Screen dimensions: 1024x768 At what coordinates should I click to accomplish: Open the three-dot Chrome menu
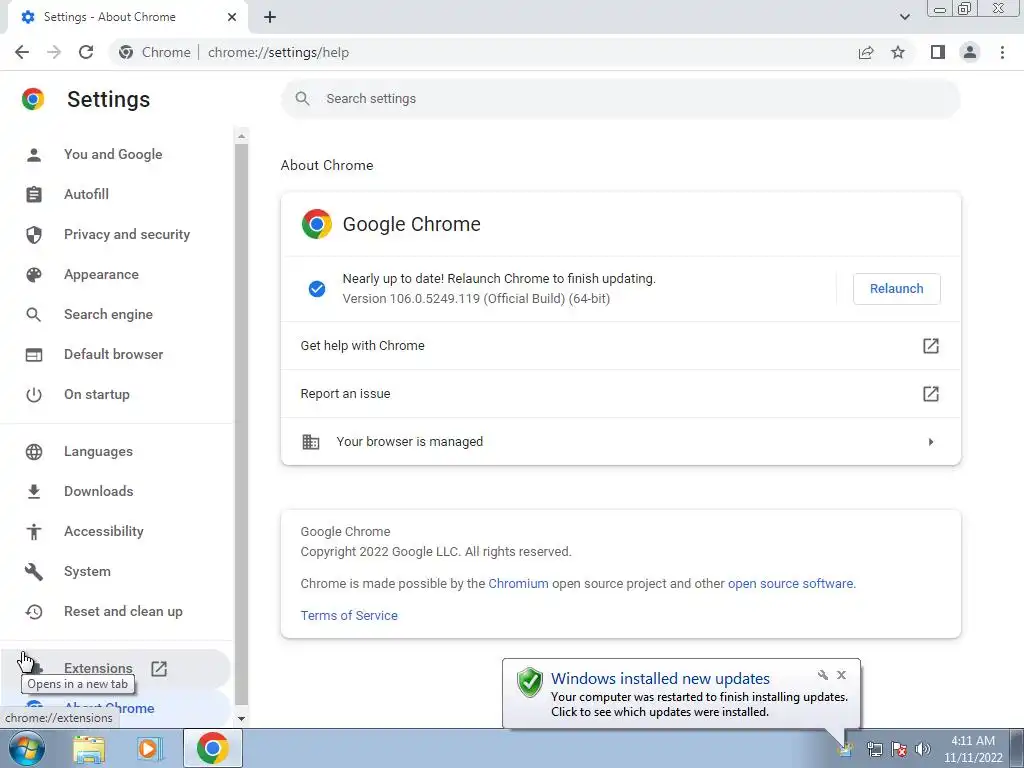pyautogui.click(x=1002, y=52)
